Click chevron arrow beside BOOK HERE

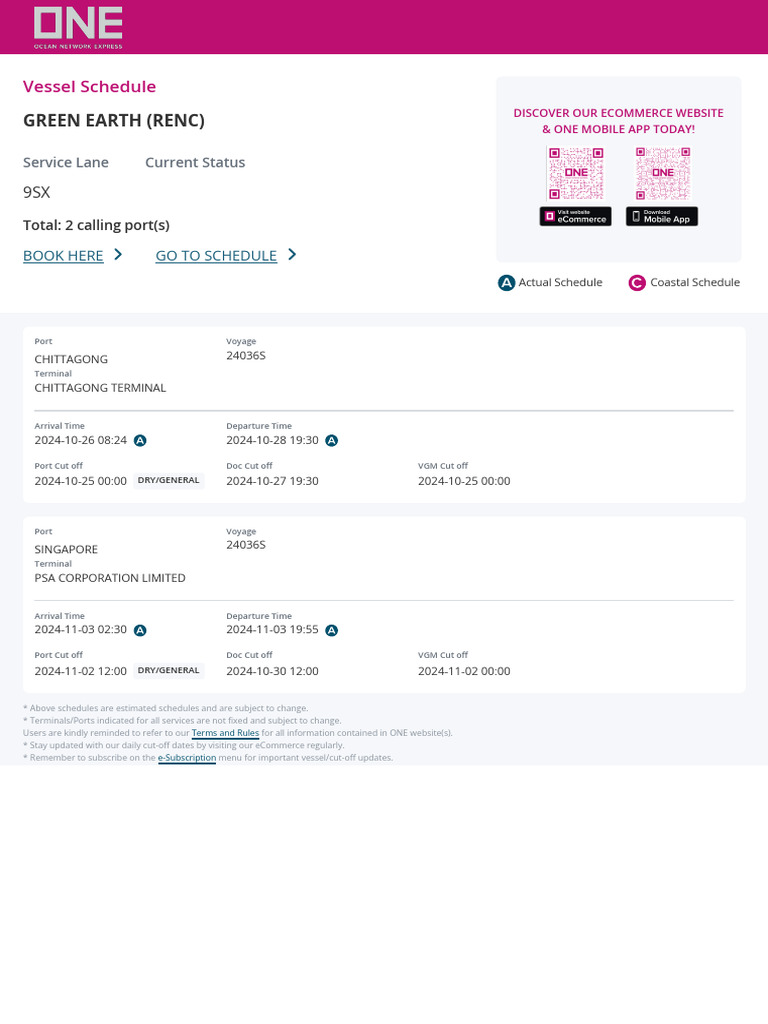tap(118, 254)
